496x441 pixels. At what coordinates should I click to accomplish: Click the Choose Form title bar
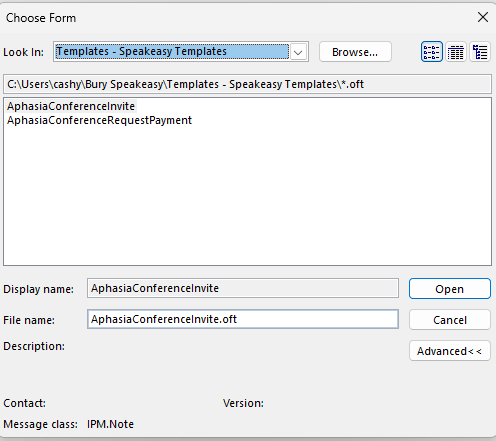(233, 17)
